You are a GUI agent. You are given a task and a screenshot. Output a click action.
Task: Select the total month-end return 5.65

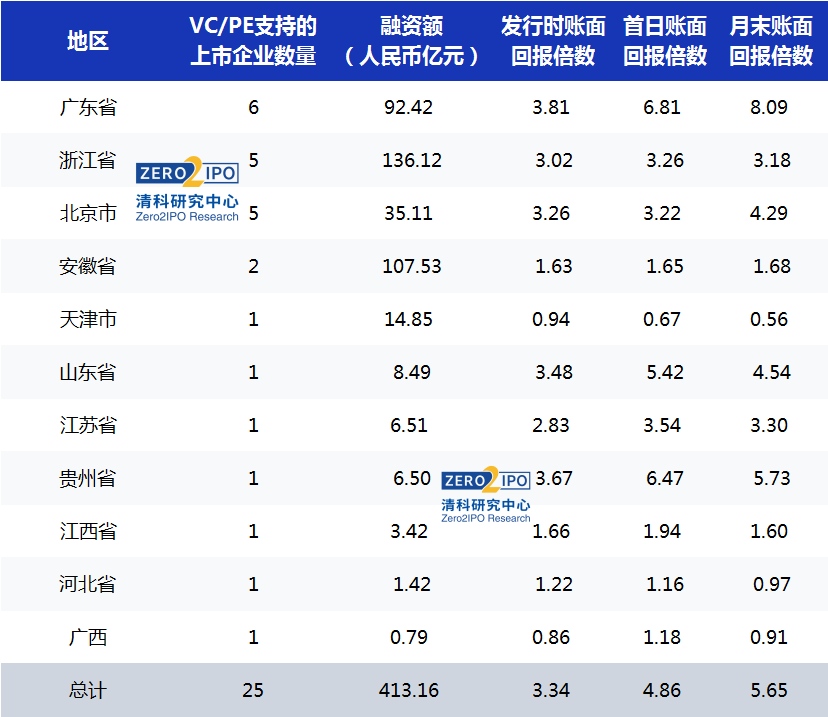769,690
